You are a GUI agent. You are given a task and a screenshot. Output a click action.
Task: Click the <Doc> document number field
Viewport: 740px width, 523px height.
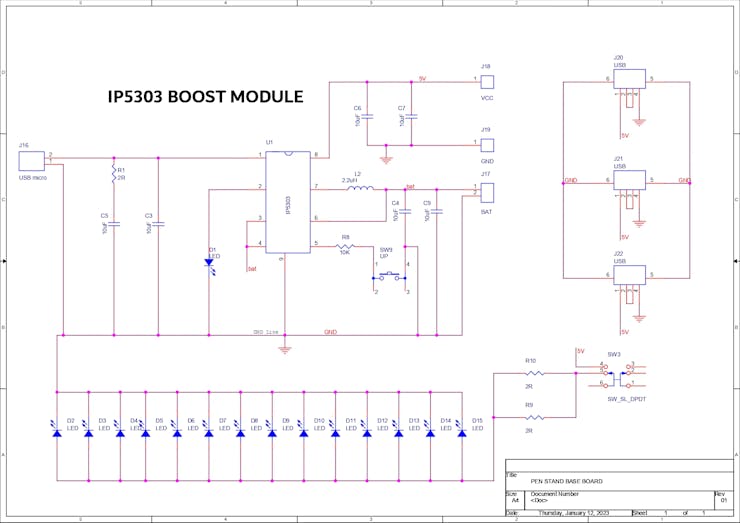[x=539, y=500]
